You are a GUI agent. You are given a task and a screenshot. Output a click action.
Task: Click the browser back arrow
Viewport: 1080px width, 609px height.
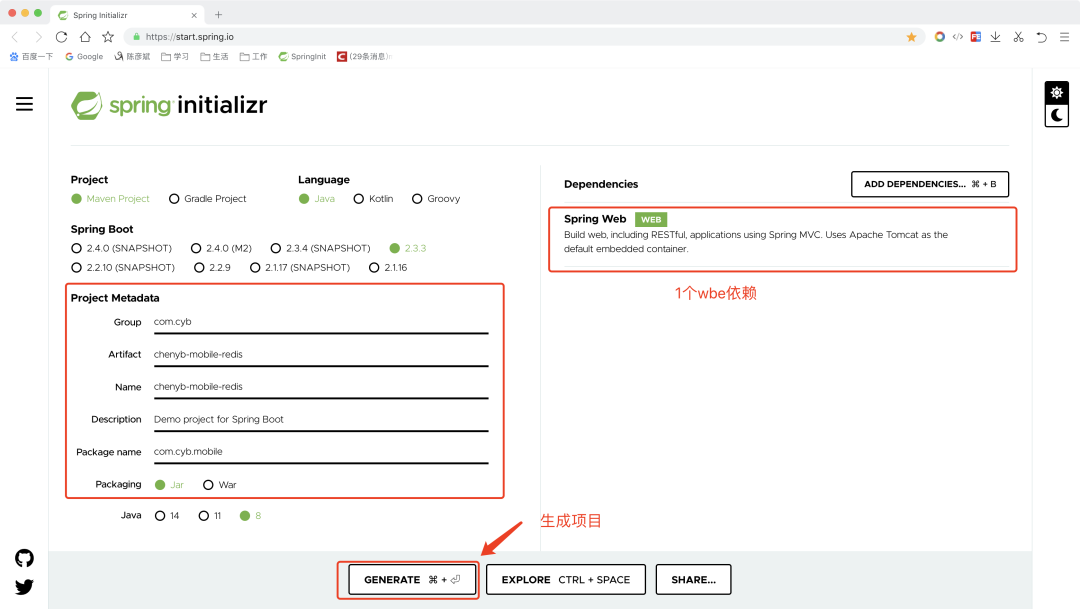click(15, 37)
